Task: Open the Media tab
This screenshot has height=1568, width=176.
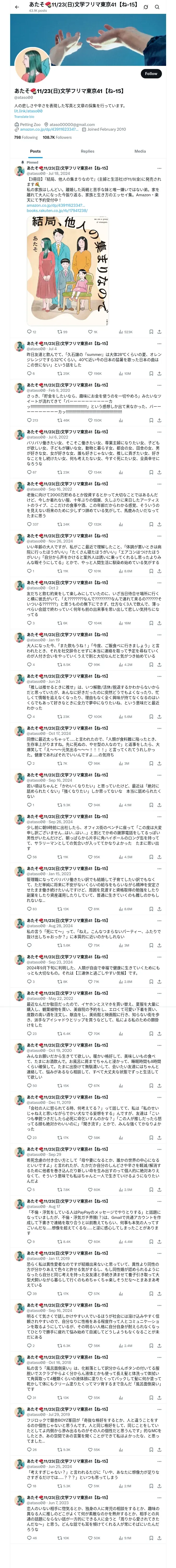Action: point(140,151)
